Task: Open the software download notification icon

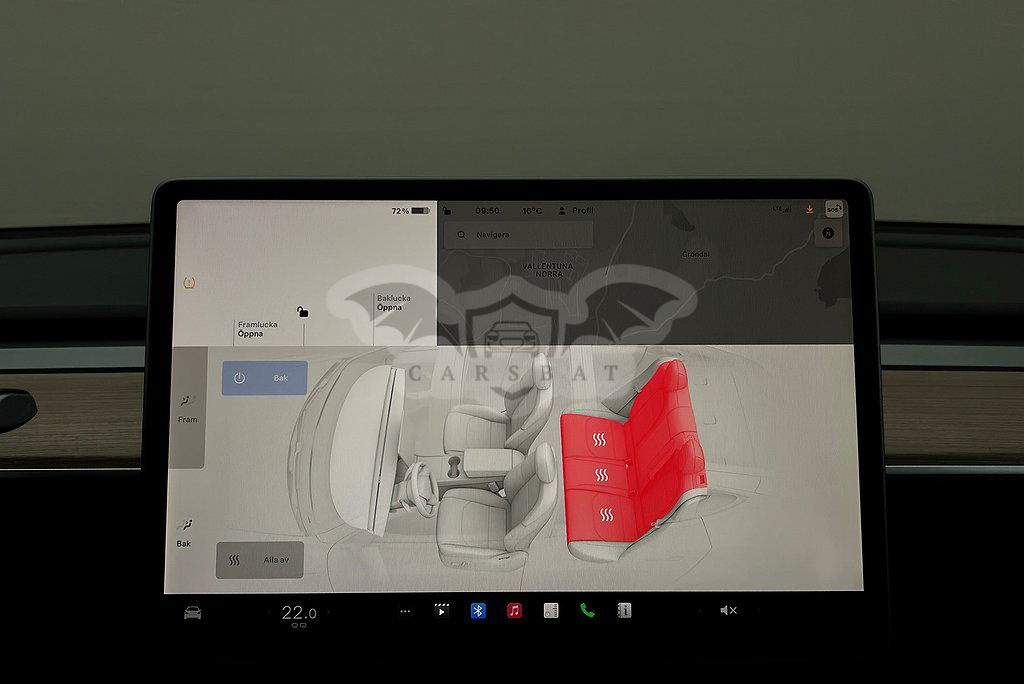Action: tap(809, 209)
